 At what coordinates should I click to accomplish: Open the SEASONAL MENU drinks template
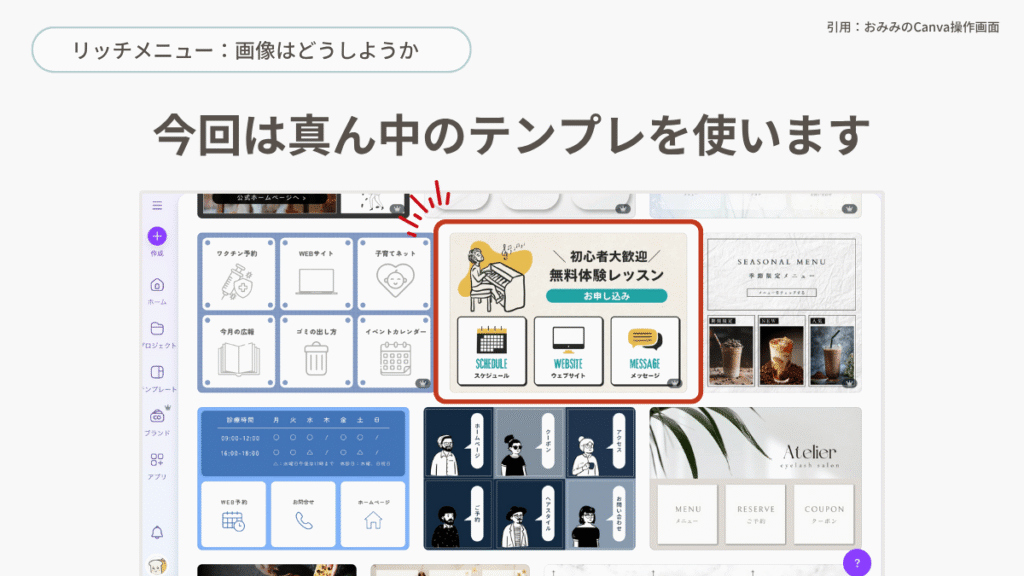(783, 312)
